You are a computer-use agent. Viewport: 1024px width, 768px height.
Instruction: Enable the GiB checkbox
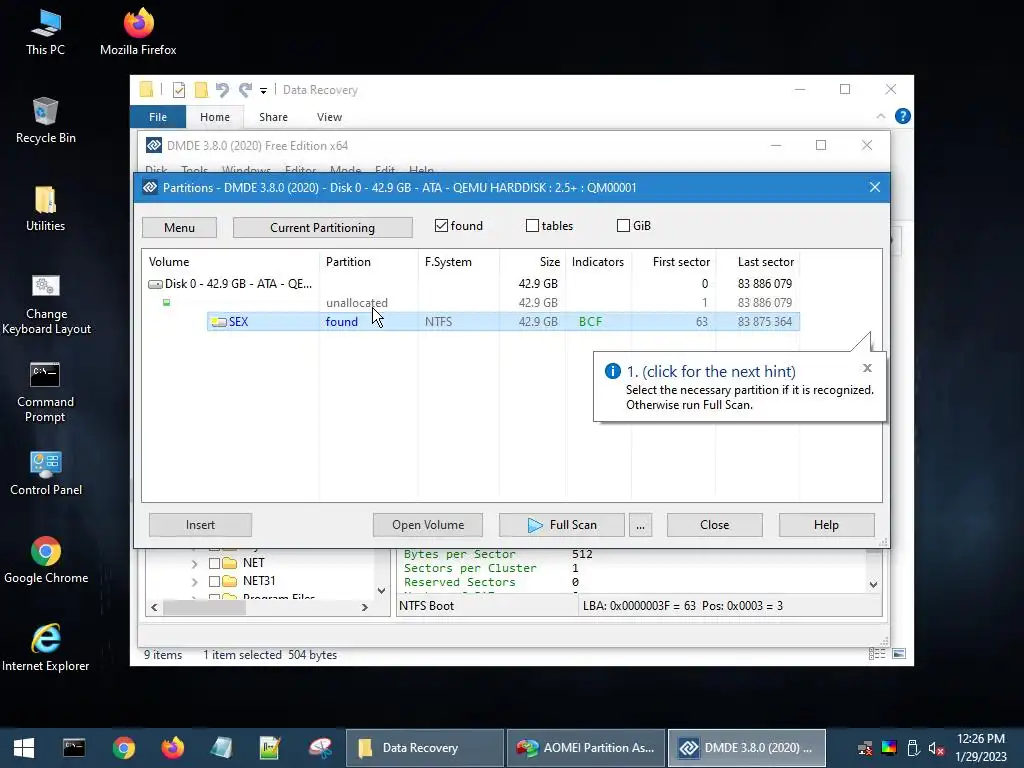coord(624,225)
